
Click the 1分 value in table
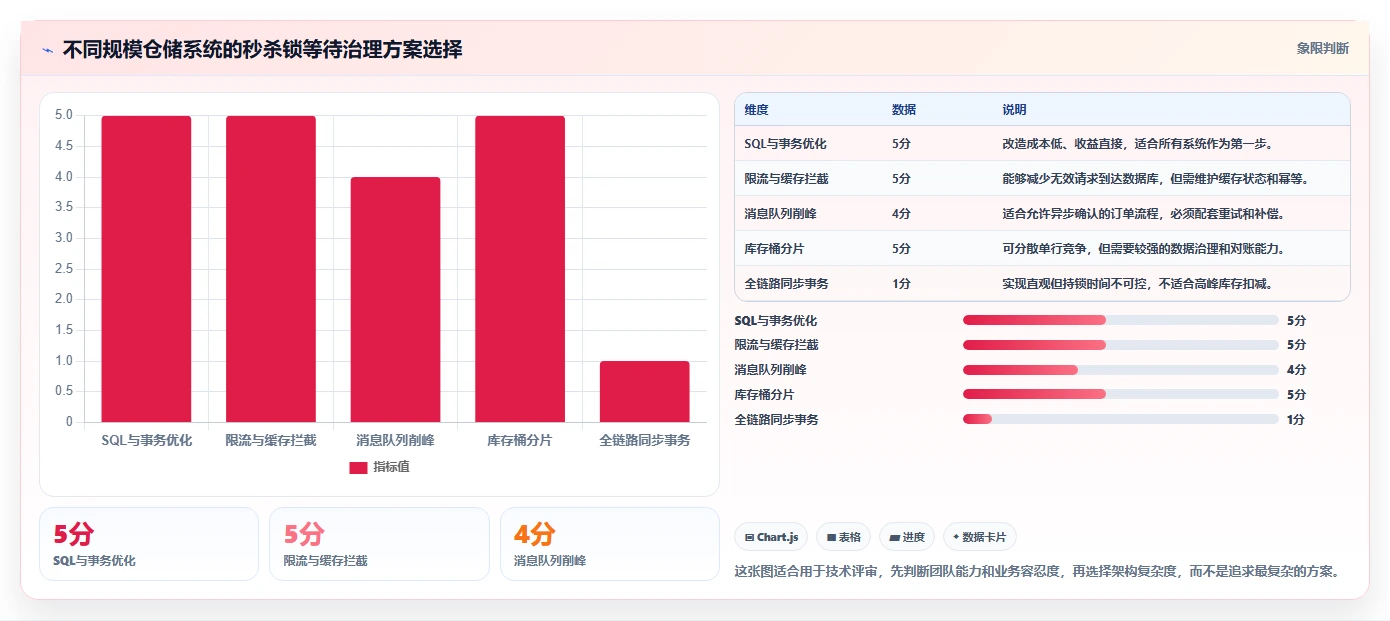tap(901, 284)
